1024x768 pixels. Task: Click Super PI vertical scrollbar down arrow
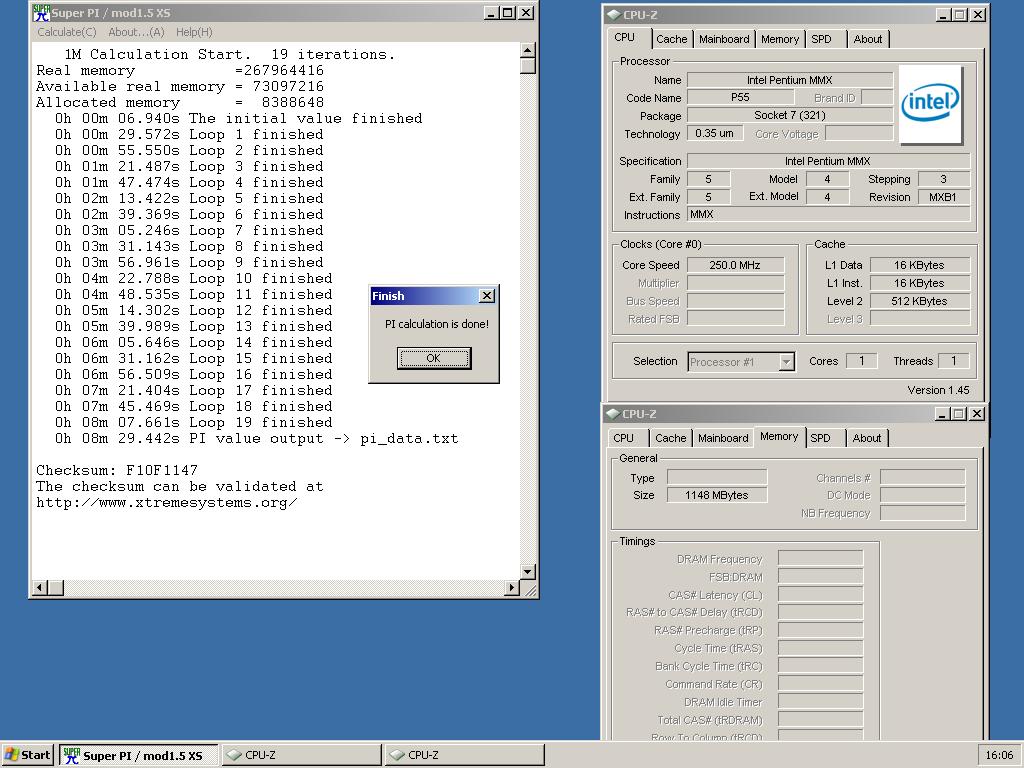pyautogui.click(x=528, y=572)
